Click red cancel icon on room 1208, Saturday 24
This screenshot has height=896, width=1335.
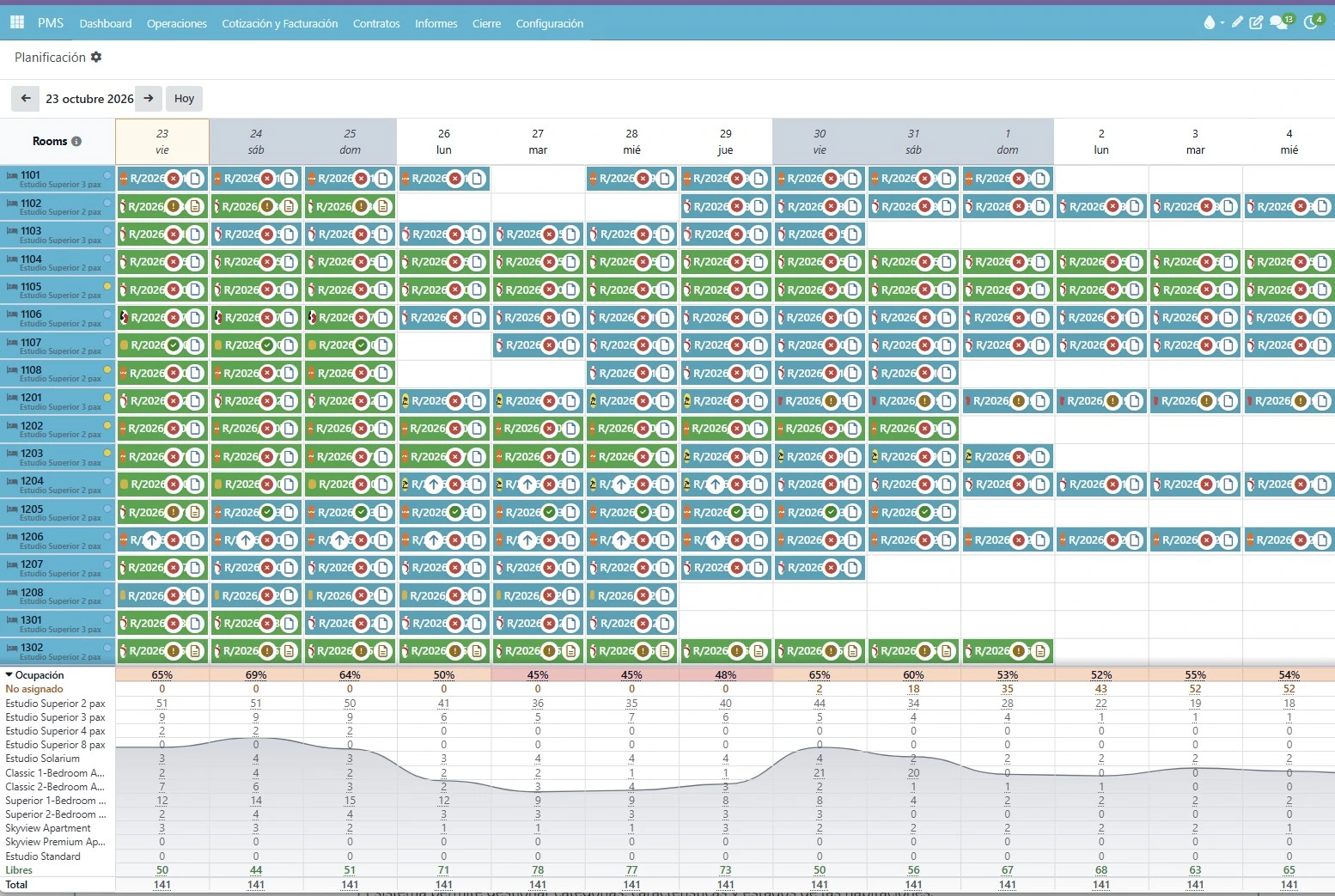point(268,596)
